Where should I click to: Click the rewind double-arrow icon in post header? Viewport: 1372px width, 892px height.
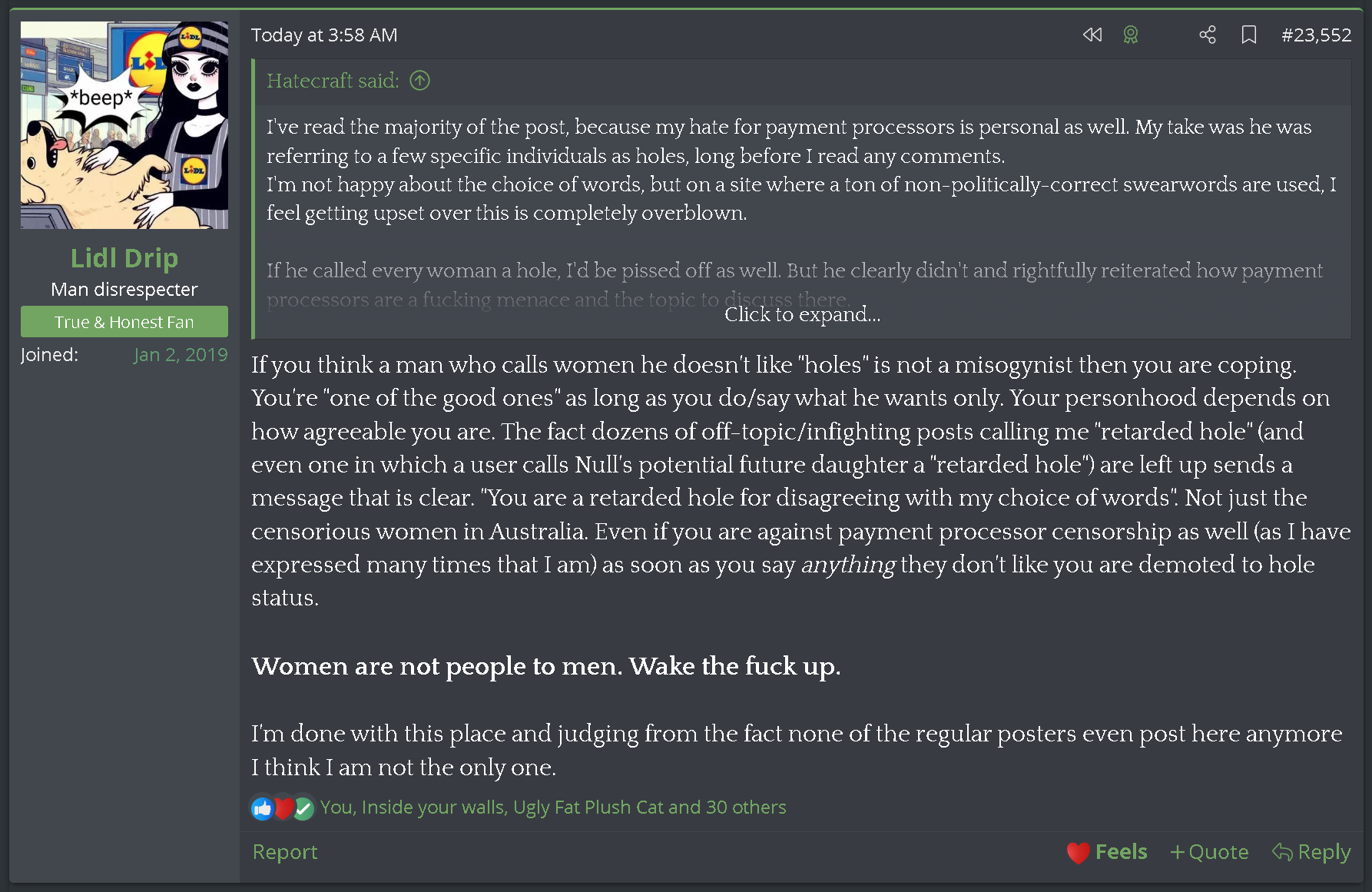point(1092,35)
